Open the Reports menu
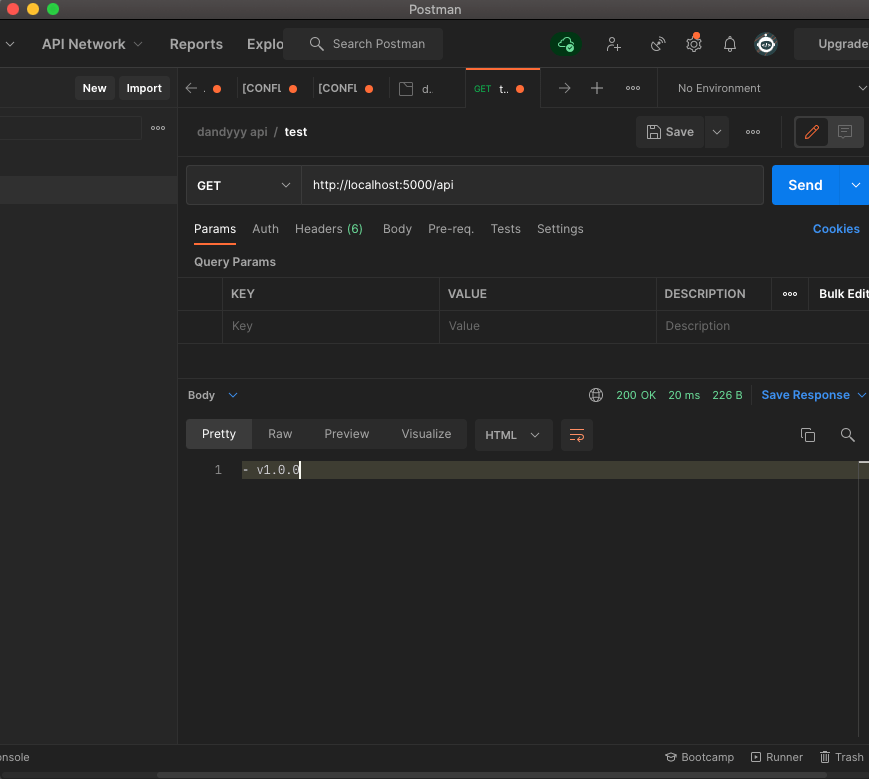This screenshot has width=869, height=779. 196,44
